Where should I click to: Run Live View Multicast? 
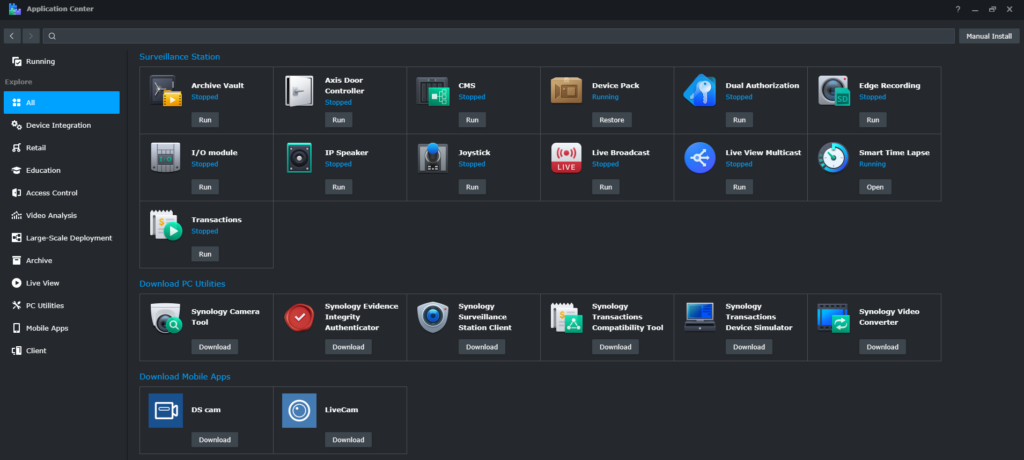coord(739,187)
